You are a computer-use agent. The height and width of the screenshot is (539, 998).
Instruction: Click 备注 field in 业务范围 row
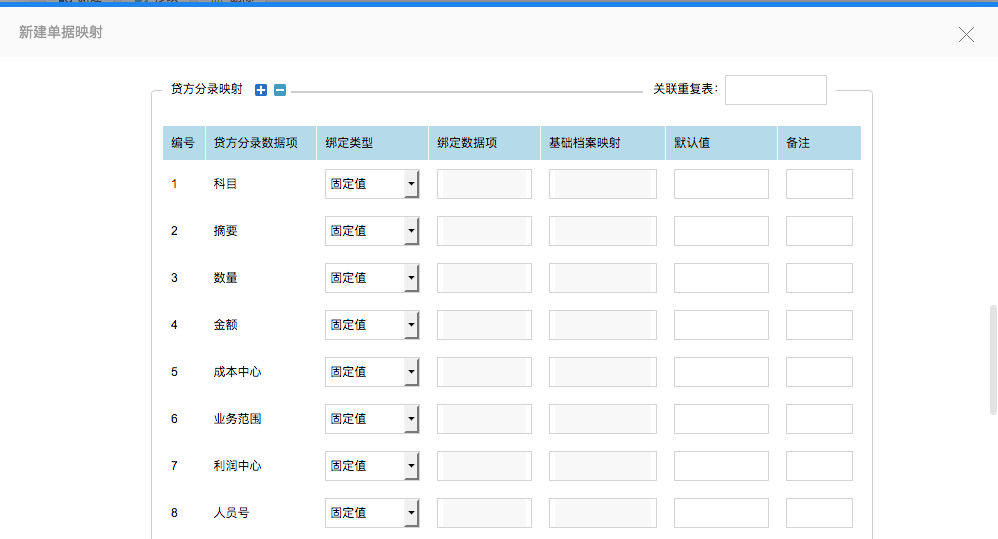[x=819, y=419]
